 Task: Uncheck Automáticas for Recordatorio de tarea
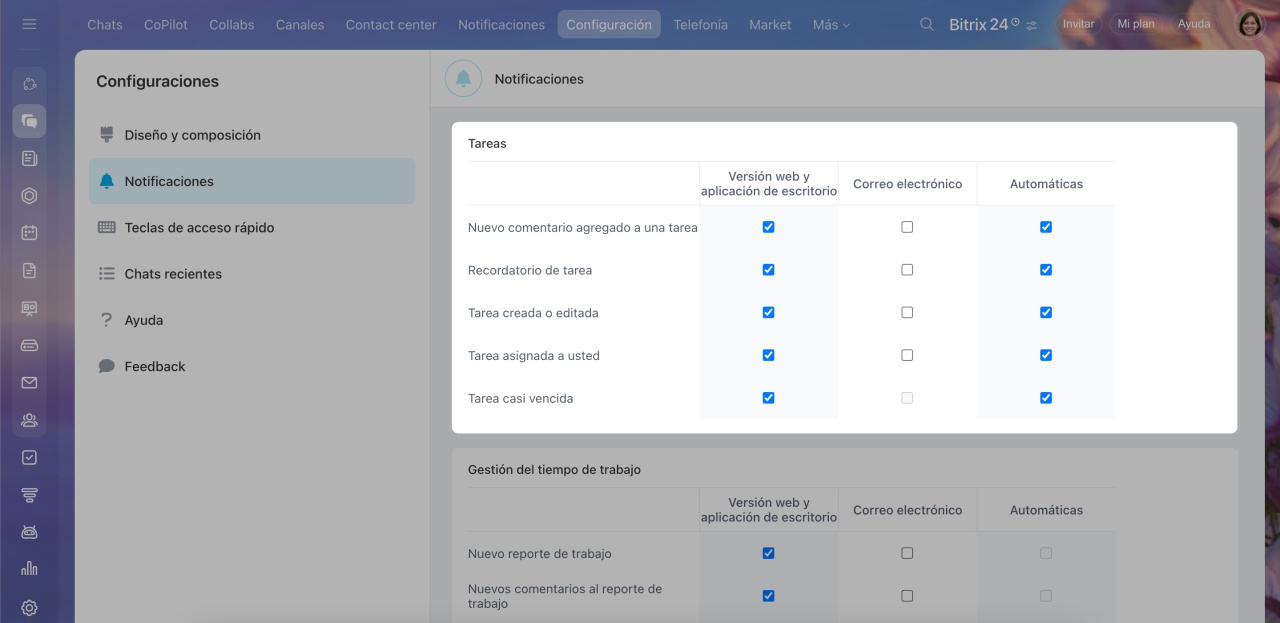1046,270
